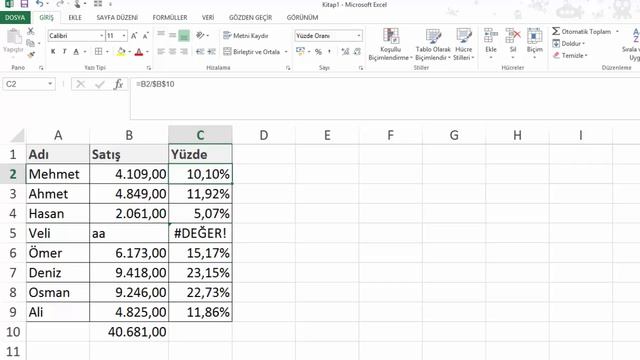Viewport: 640px width, 360px height.
Task: Switch to the EKLE tab
Action: [x=75, y=18]
